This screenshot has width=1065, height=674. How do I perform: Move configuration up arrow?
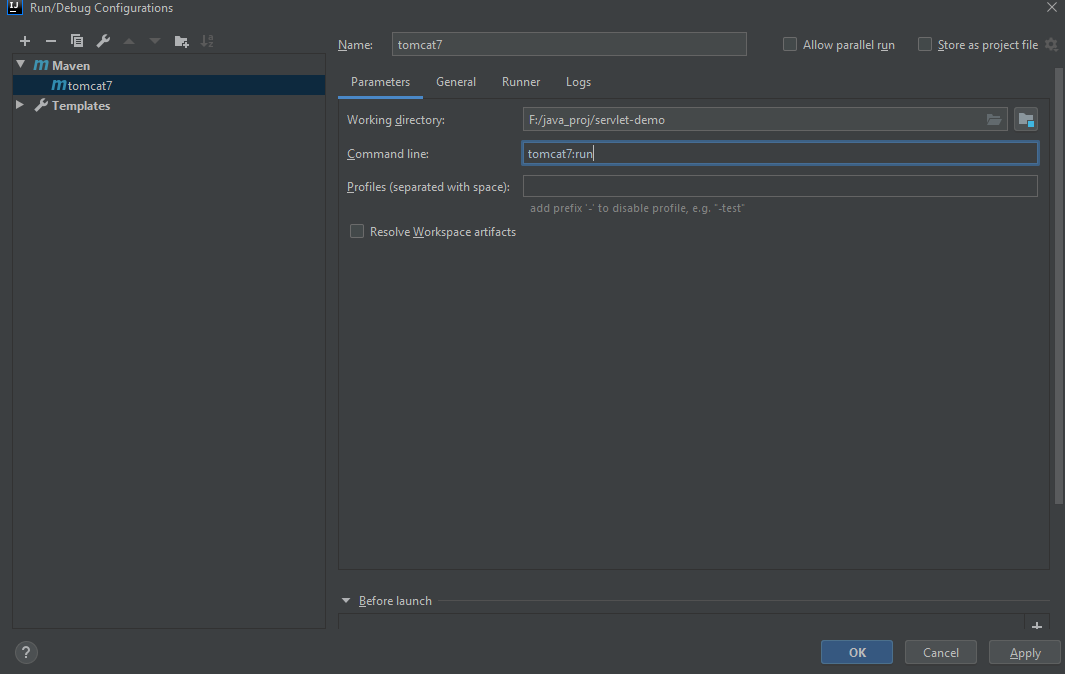point(129,41)
